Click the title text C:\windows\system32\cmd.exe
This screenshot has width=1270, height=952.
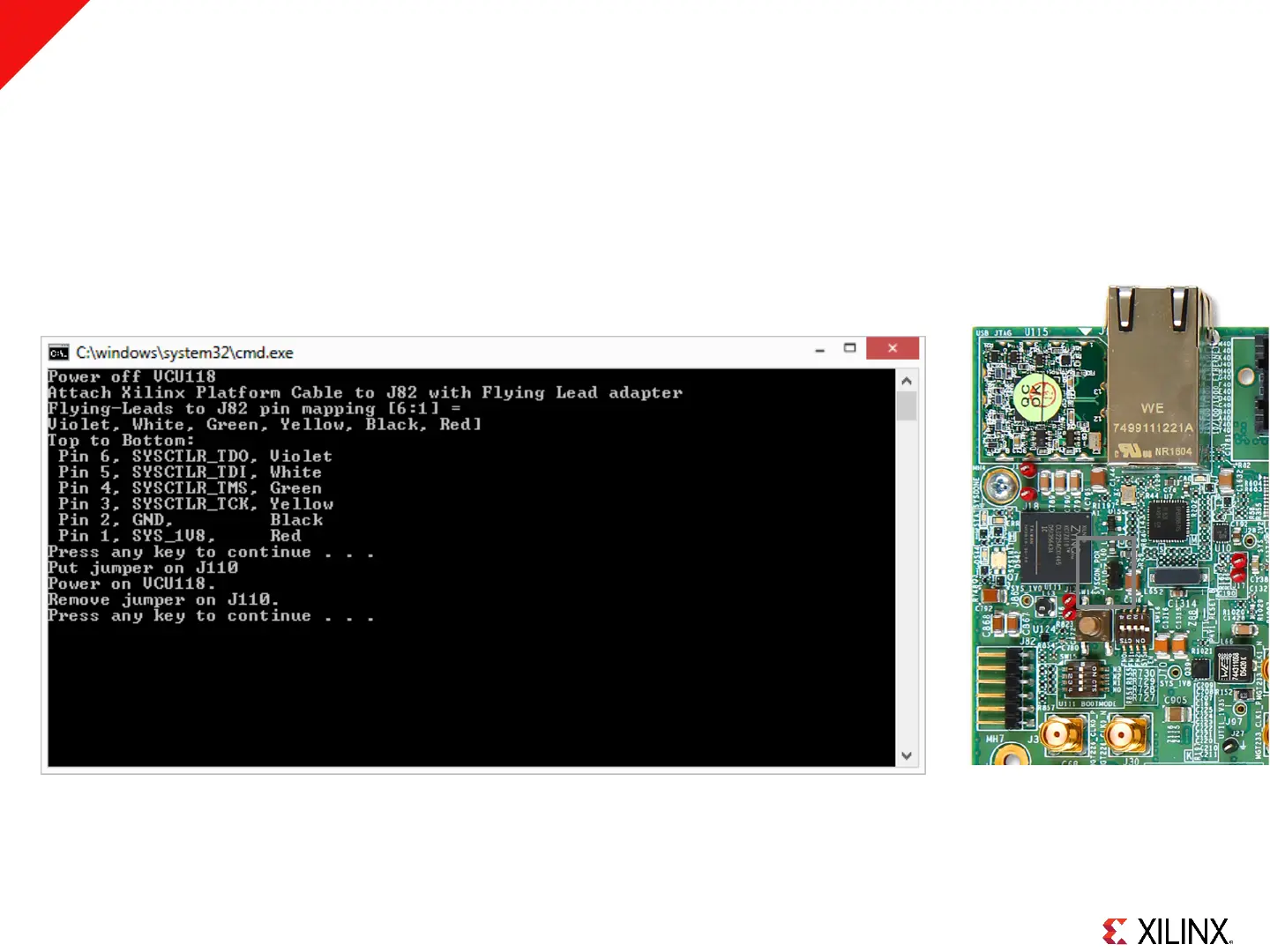click(184, 353)
